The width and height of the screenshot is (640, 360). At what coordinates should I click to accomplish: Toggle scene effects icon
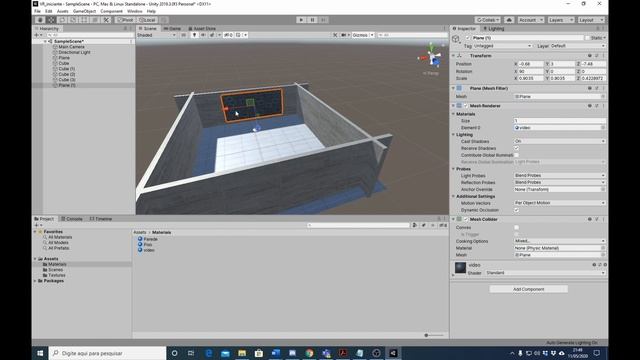pos(212,35)
